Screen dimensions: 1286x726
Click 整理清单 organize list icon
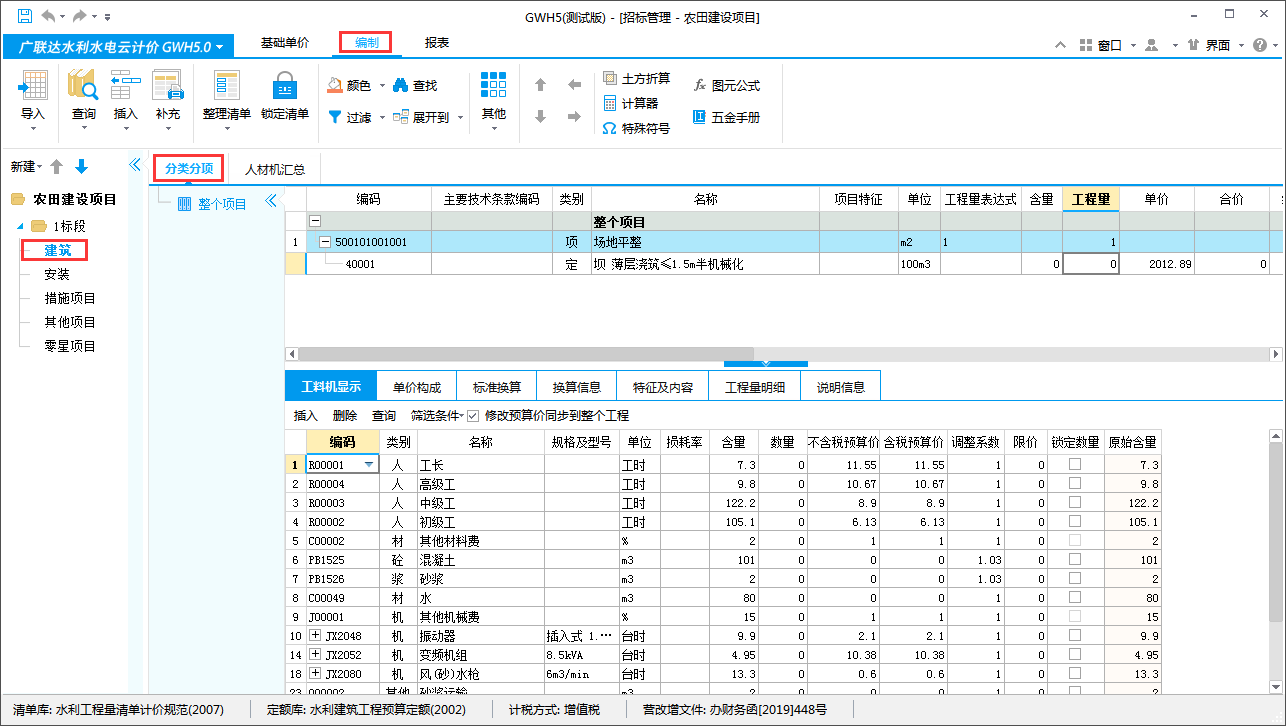click(x=227, y=86)
